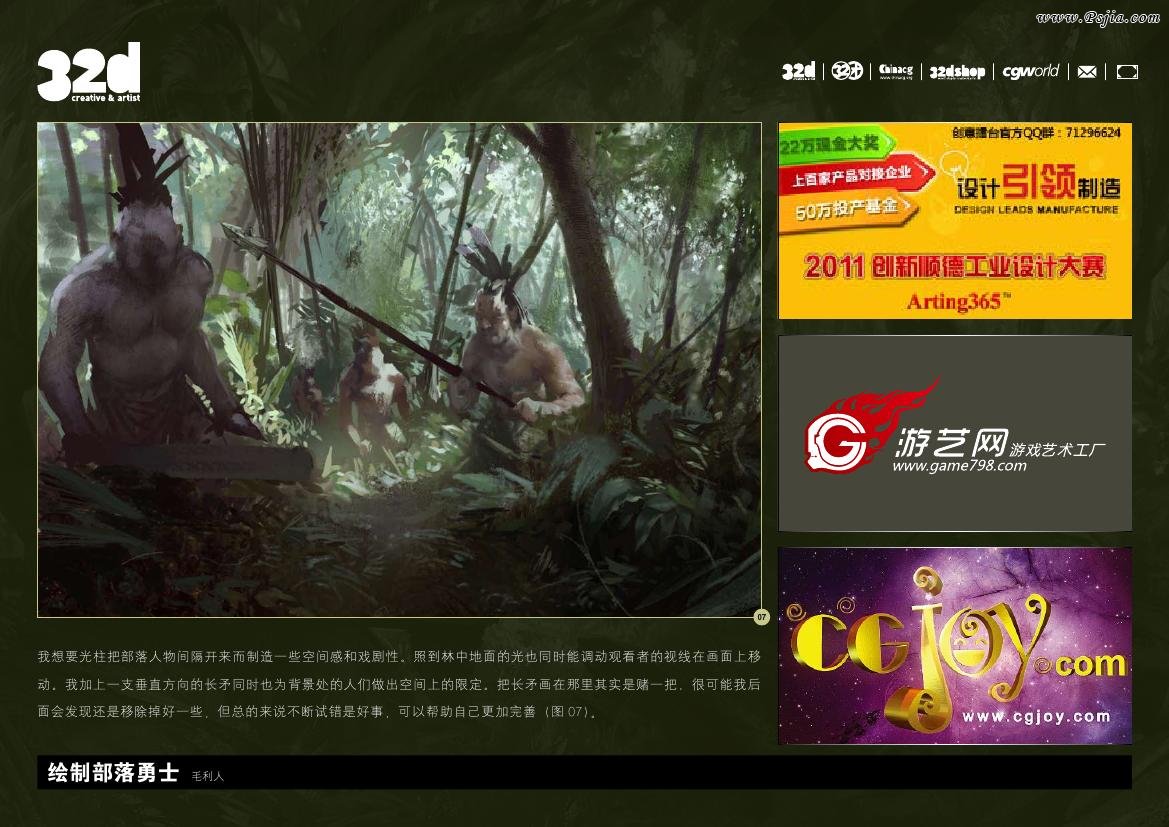
Task: Click the large 32d creative & artist logo
Action: [89, 72]
